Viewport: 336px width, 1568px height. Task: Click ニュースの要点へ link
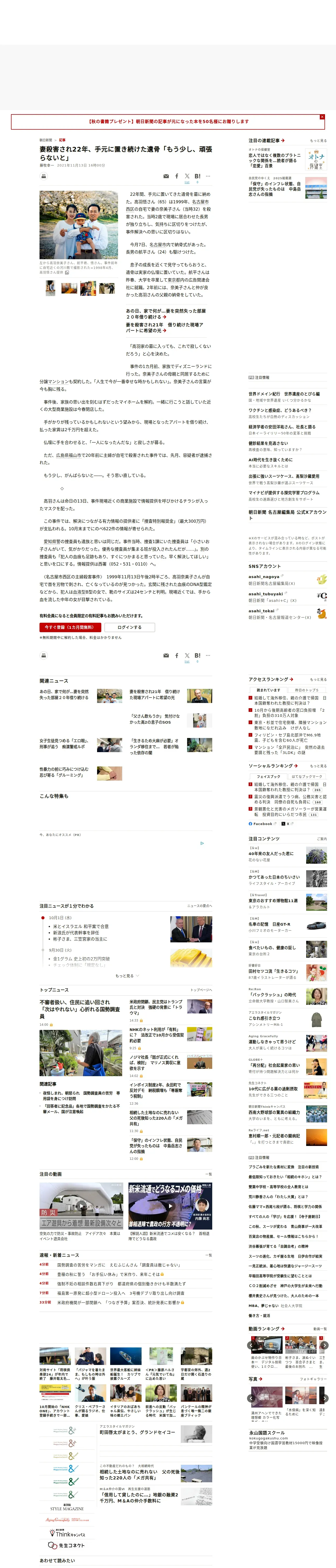(x=199, y=906)
